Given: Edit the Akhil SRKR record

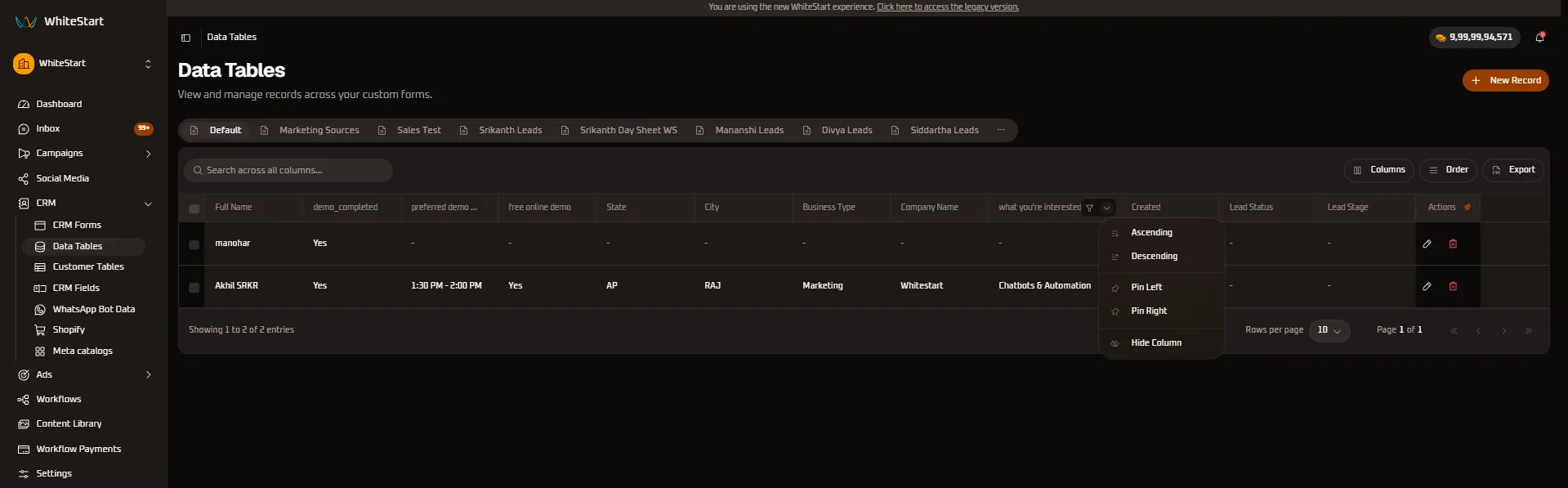Looking at the screenshot, I should [1427, 286].
